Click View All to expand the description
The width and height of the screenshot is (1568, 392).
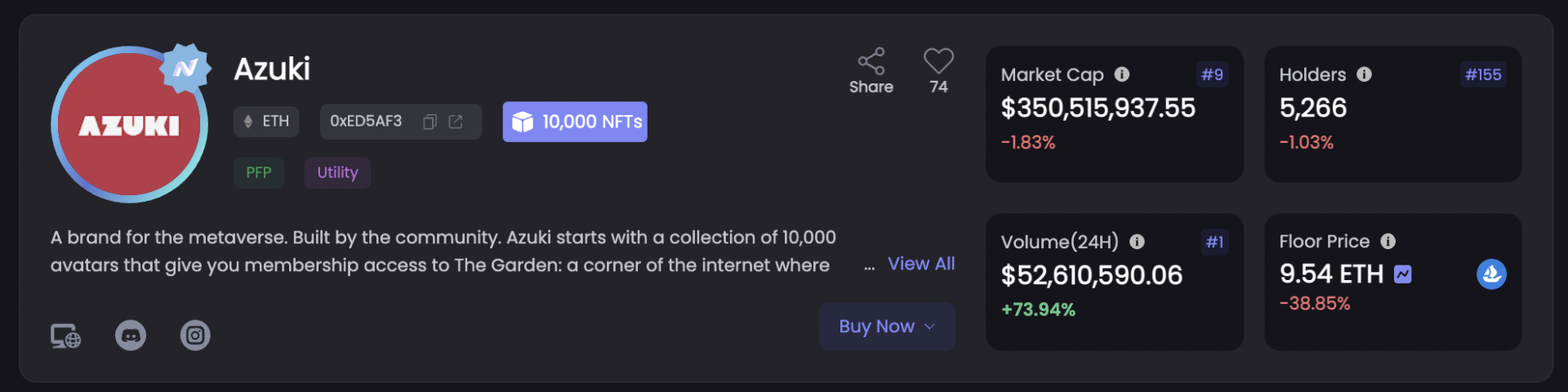click(921, 264)
